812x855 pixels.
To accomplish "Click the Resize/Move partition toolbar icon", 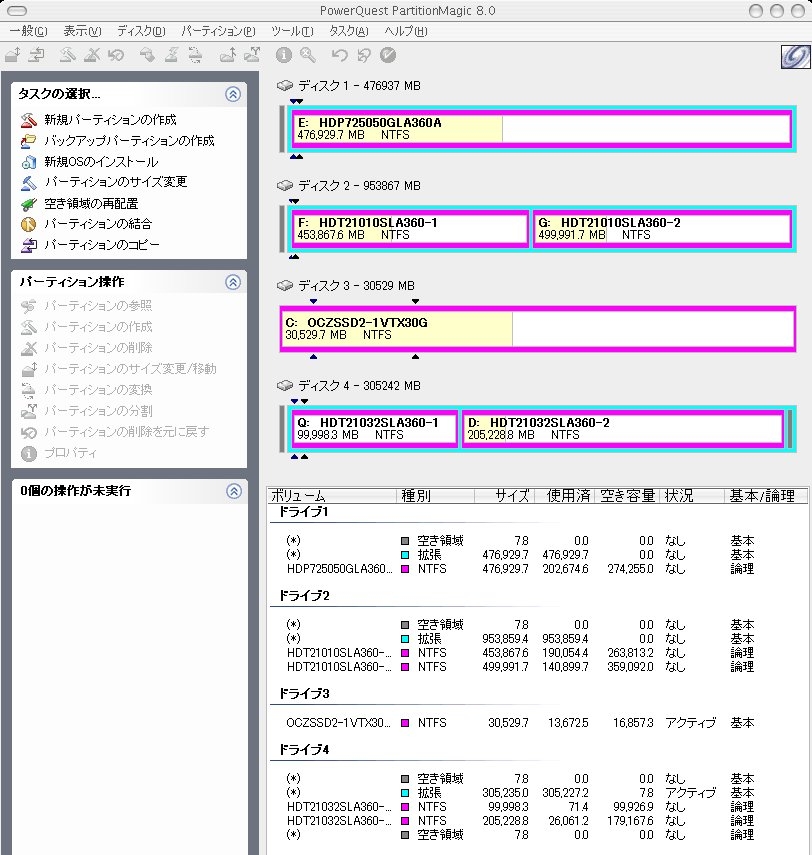I will 13,55.
